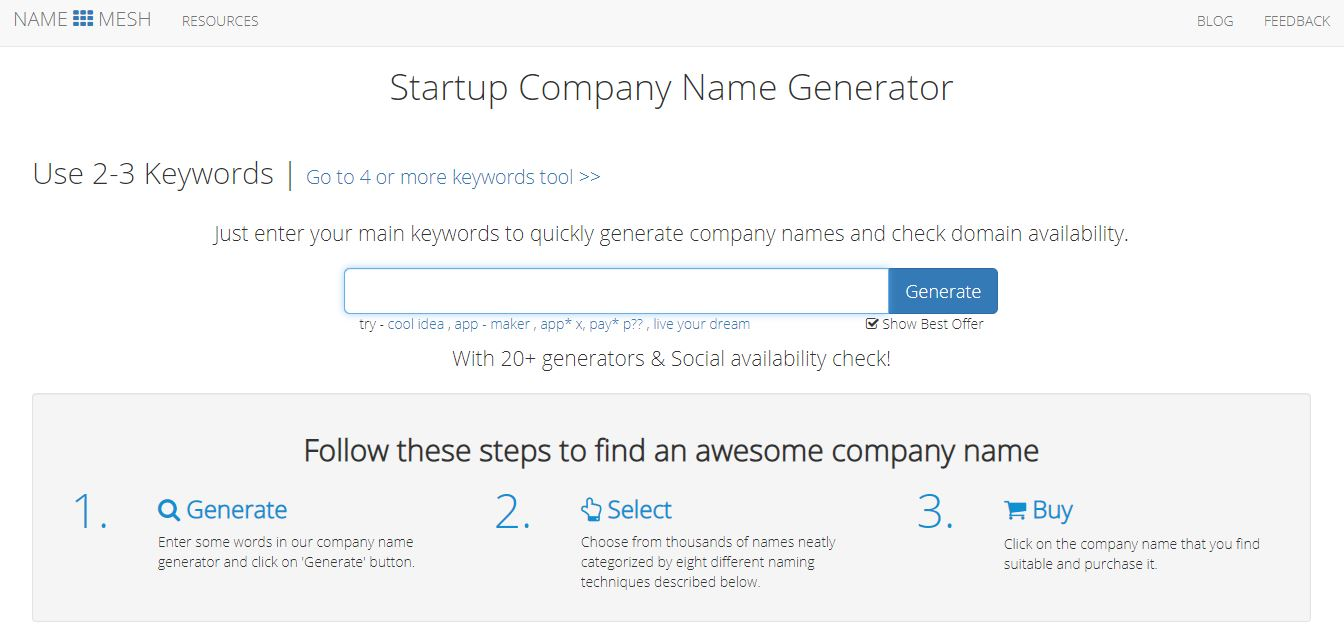Click inside the keyword input field
Viewport: 1344px width, 633px height.
615,290
